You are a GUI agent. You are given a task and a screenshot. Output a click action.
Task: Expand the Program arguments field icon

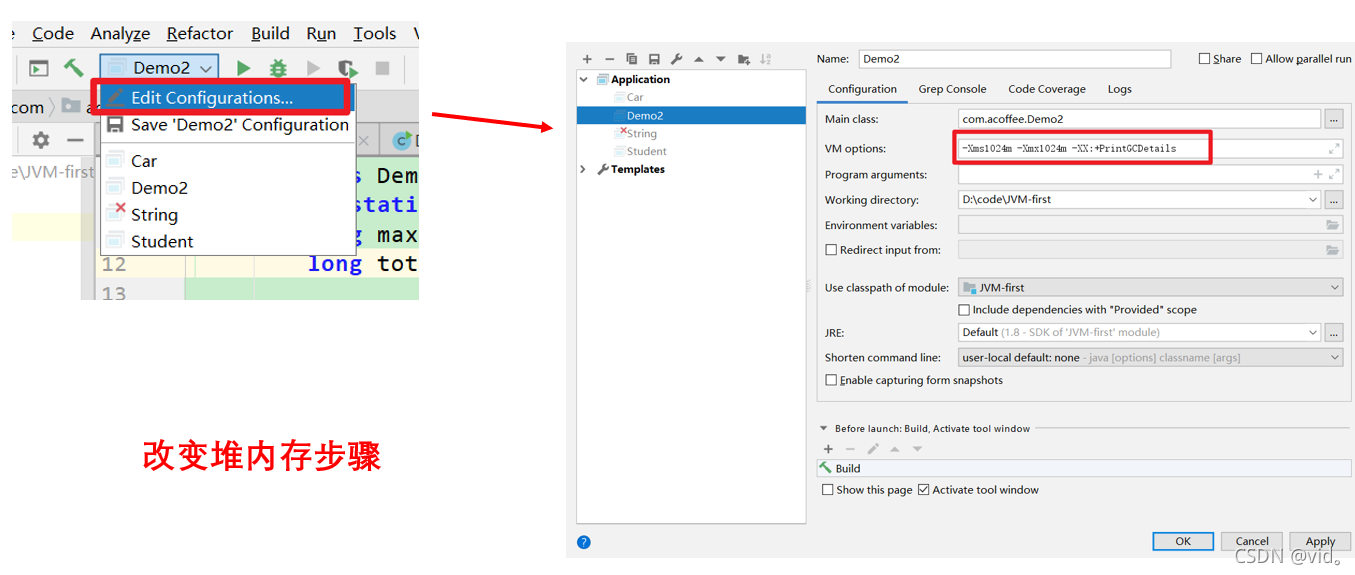pyautogui.click(x=1334, y=174)
